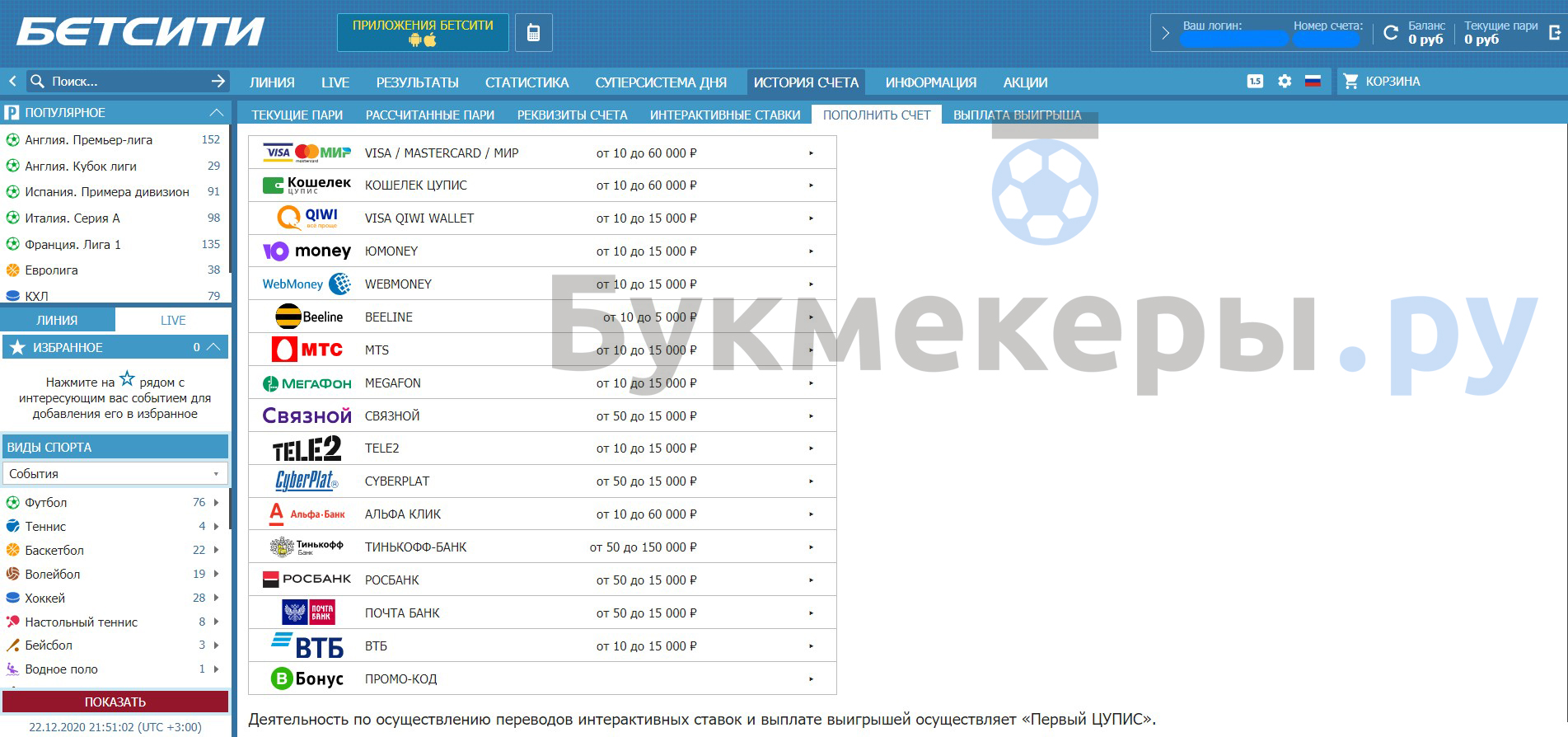Open Англия. Премьер-лига link
Image resolution: width=1568 pixels, height=737 pixels.
coord(89,140)
